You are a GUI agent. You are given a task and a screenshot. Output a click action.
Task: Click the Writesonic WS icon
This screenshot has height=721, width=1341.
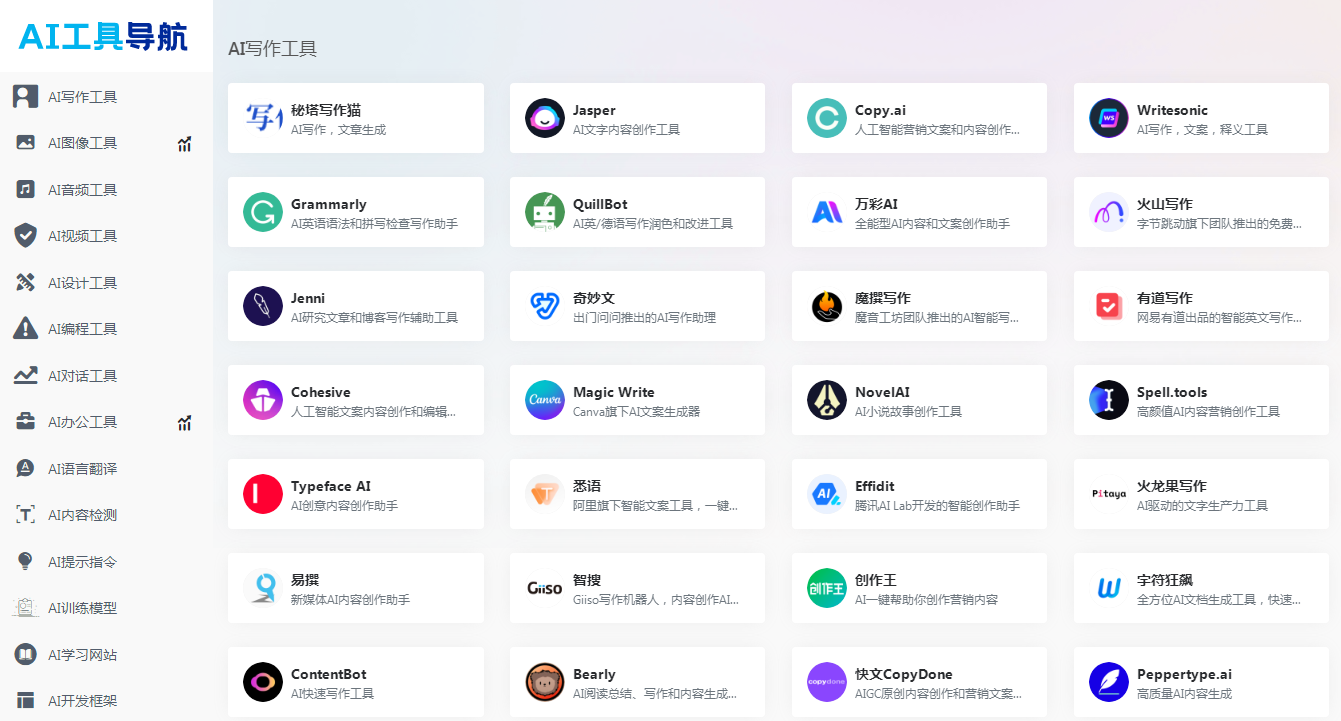click(x=1109, y=118)
